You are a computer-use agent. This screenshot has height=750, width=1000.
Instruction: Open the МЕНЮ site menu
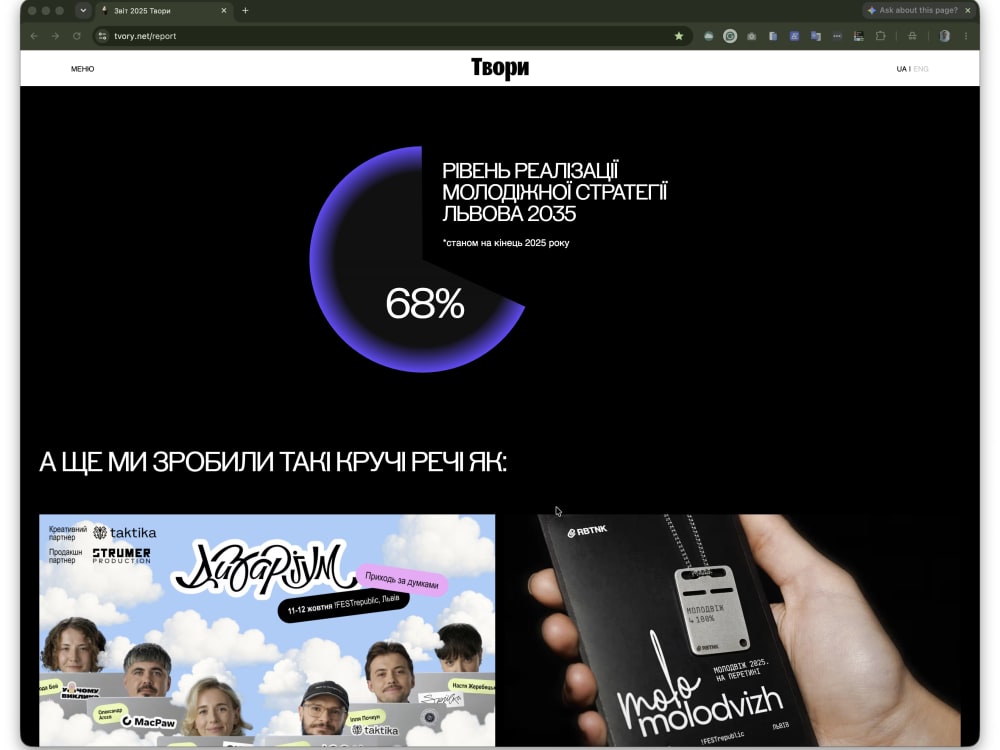82,69
